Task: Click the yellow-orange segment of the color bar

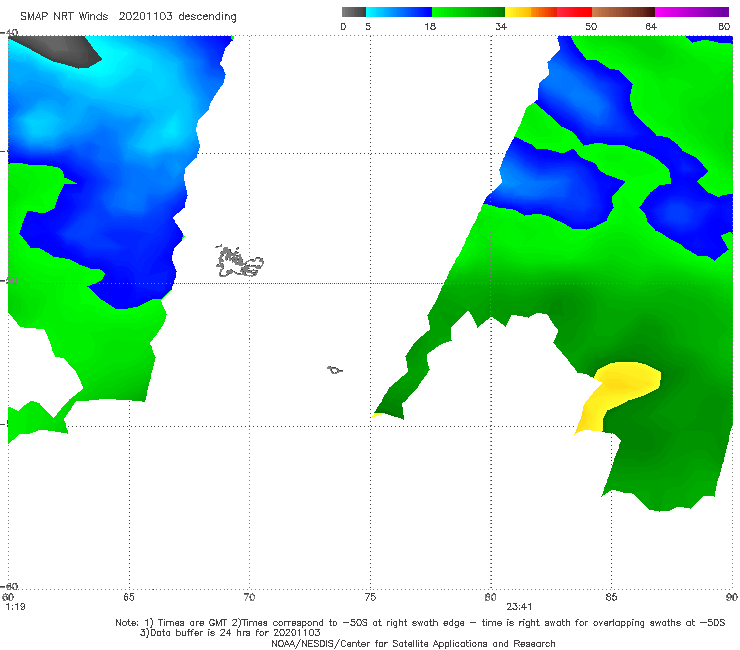Action: pyautogui.click(x=531, y=12)
